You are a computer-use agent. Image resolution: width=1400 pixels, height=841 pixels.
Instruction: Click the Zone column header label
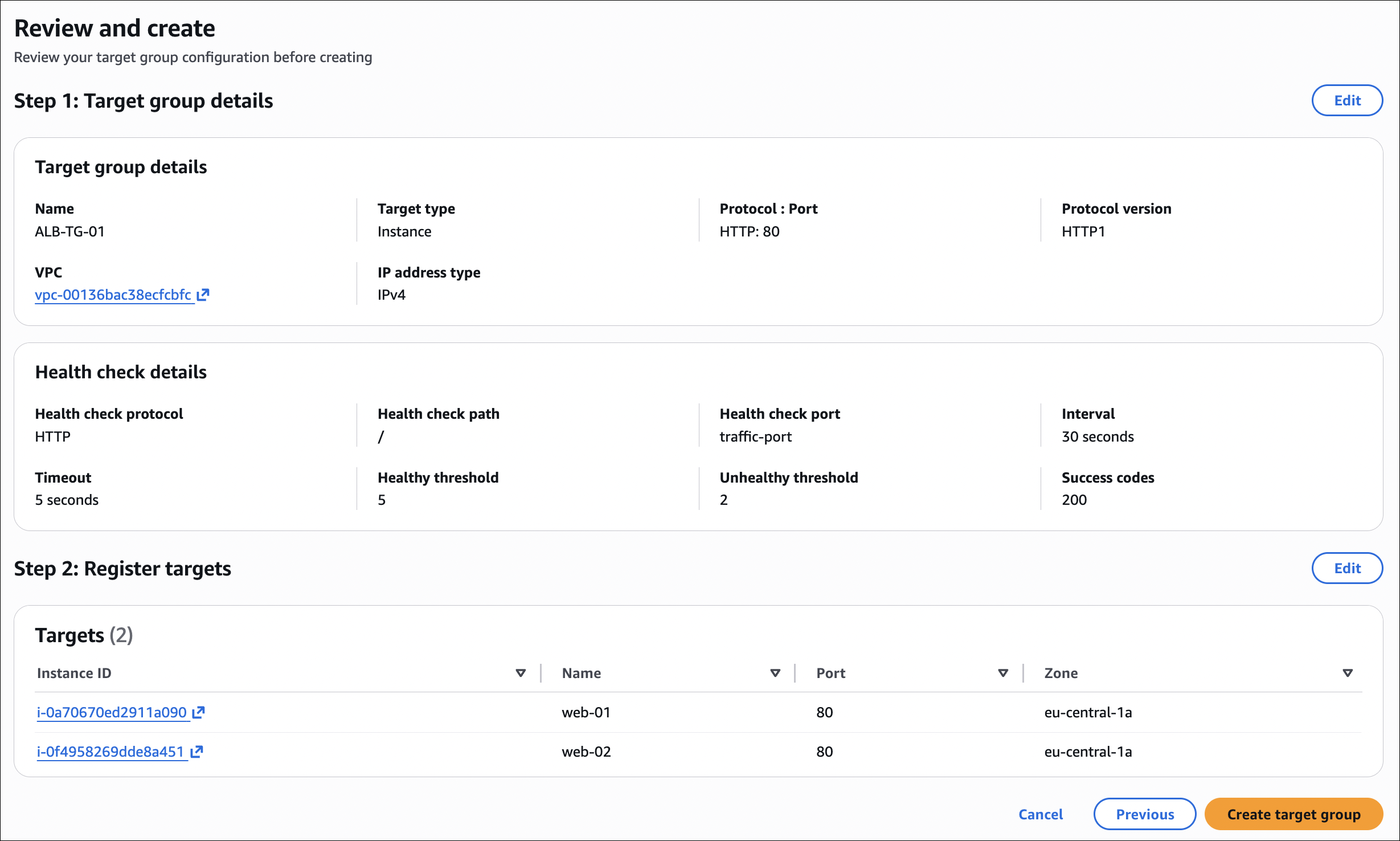coord(1061,673)
